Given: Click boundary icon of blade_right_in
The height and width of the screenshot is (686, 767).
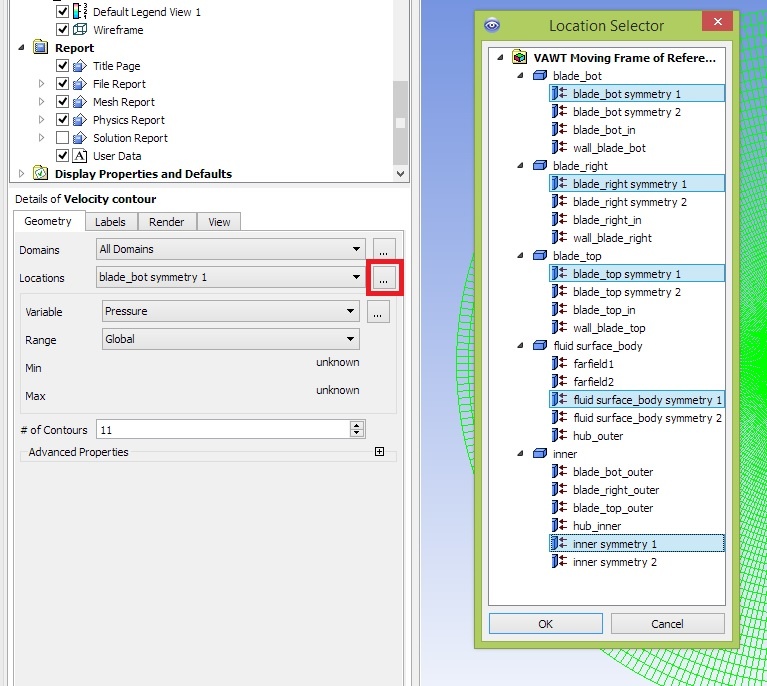Looking at the screenshot, I should (559, 219).
